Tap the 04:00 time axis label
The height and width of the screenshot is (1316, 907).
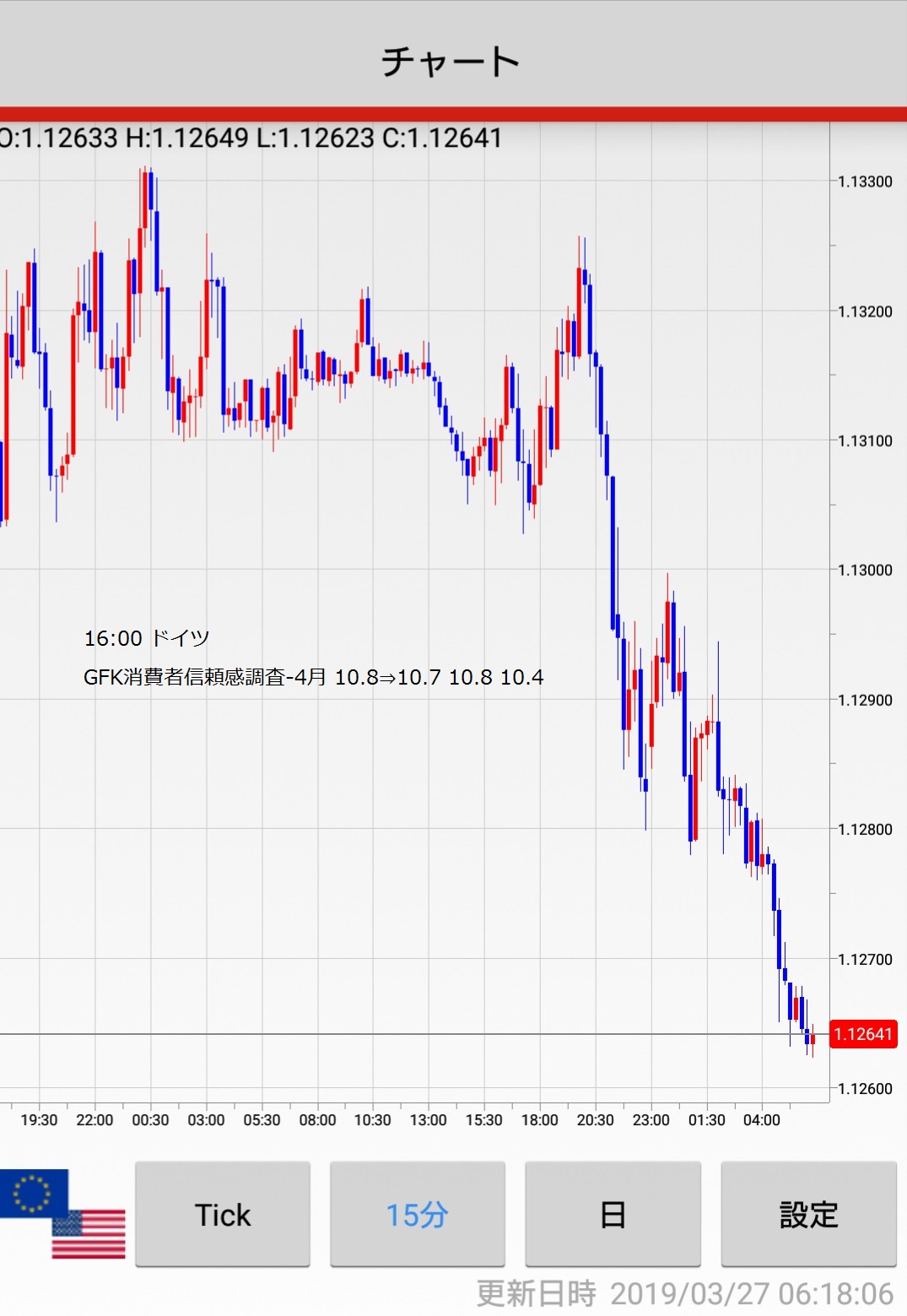point(761,1120)
